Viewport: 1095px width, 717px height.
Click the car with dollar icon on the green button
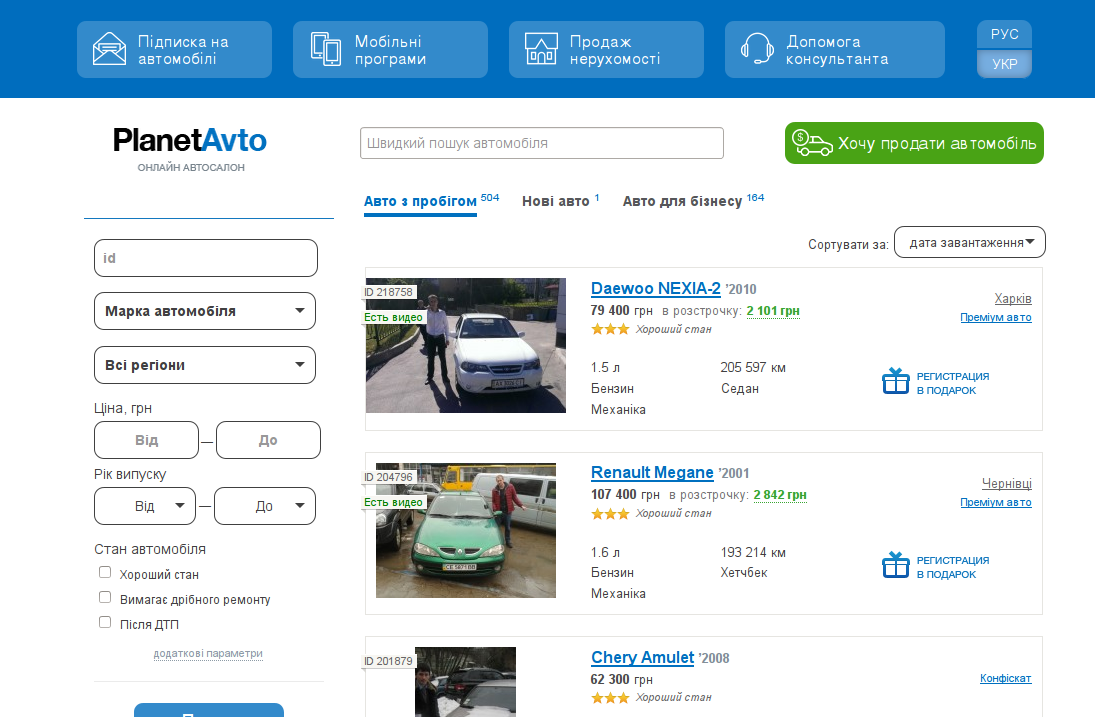click(x=812, y=143)
